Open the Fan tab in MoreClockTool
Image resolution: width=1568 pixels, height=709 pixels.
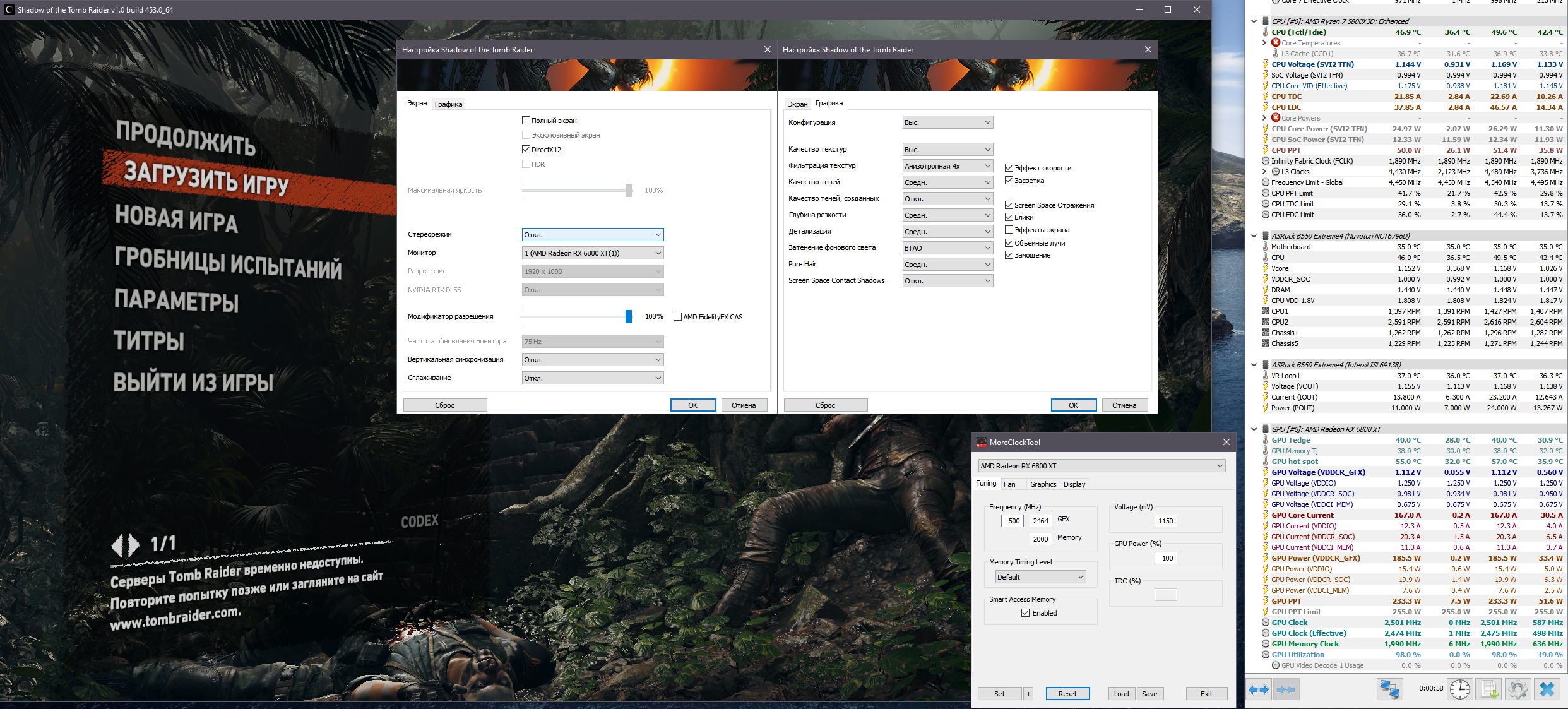click(x=1009, y=484)
